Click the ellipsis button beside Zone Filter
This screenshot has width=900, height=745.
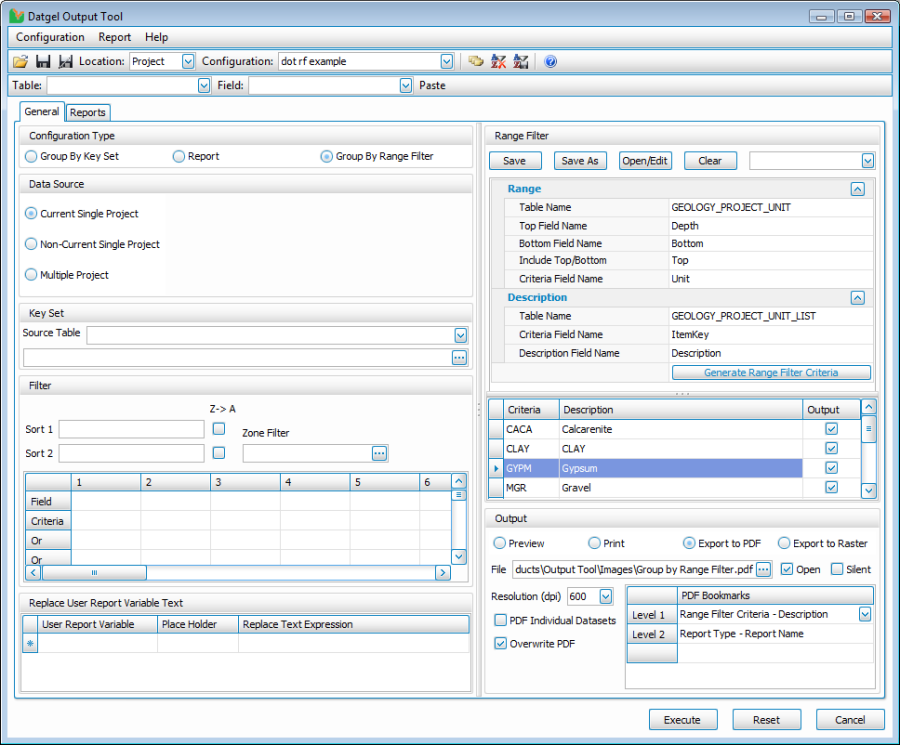pyautogui.click(x=379, y=453)
